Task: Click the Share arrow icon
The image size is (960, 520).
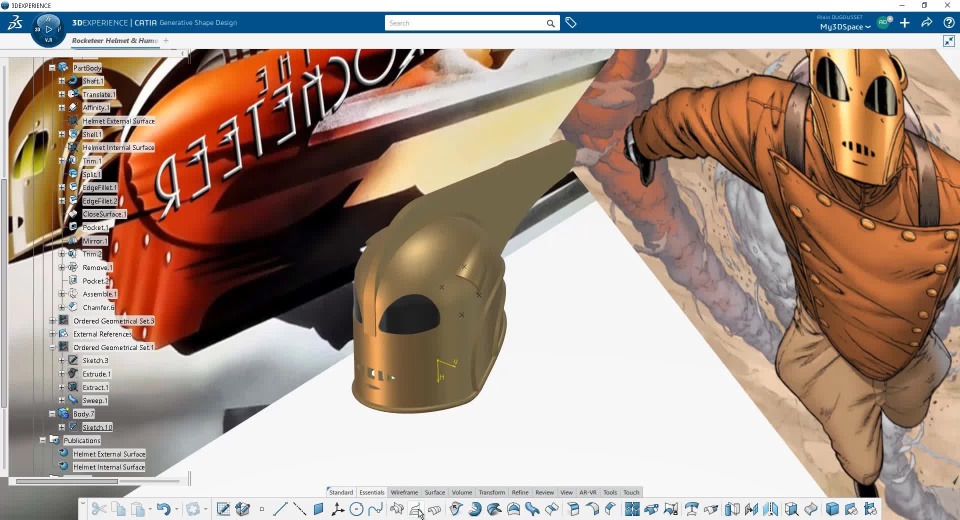Action: click(x=927, y=23)
